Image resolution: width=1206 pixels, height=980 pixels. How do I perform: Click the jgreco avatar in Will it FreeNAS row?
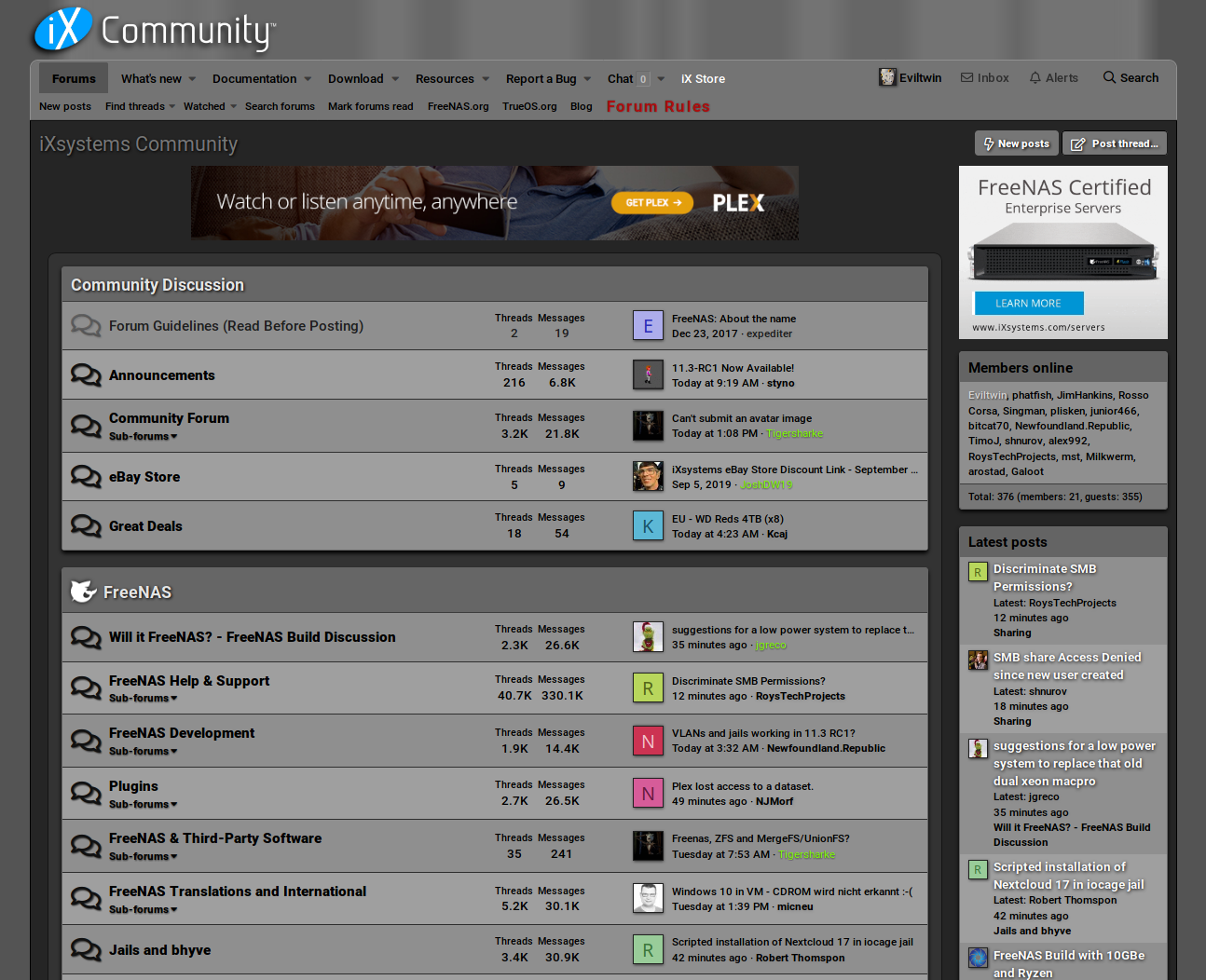(x=648, y=637)
